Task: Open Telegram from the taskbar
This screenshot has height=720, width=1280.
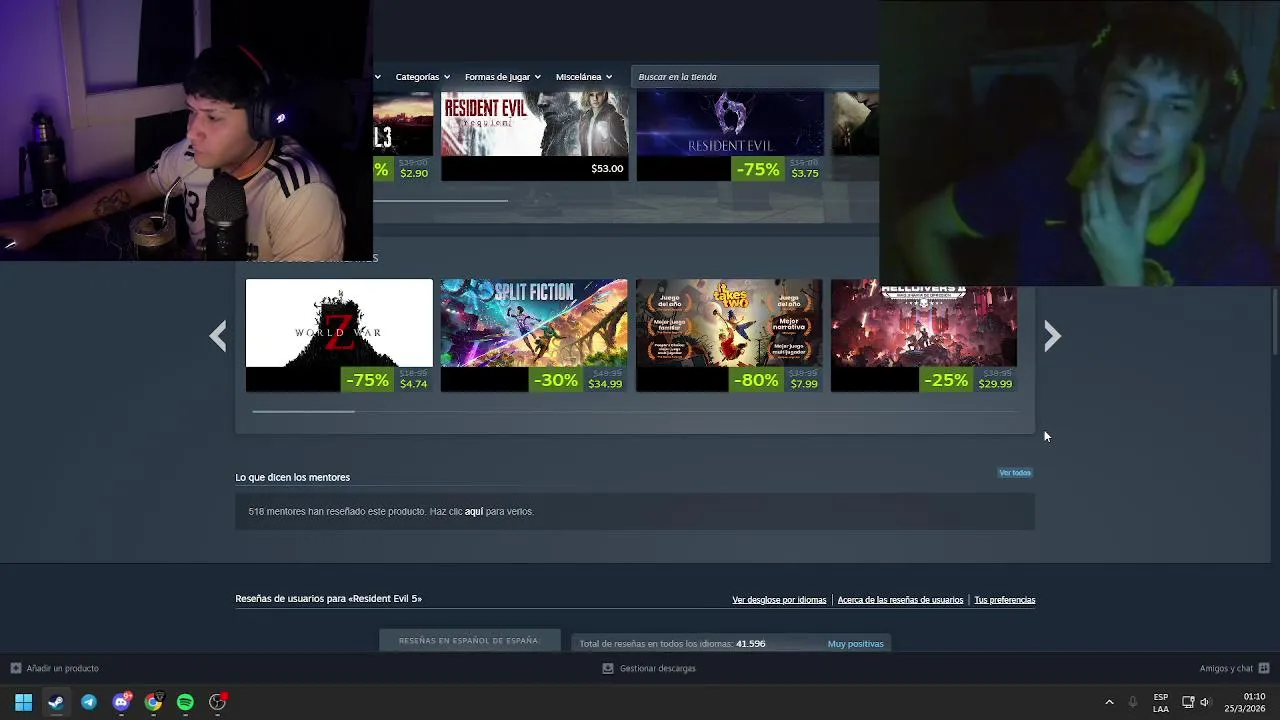Action: click(89, 702)
